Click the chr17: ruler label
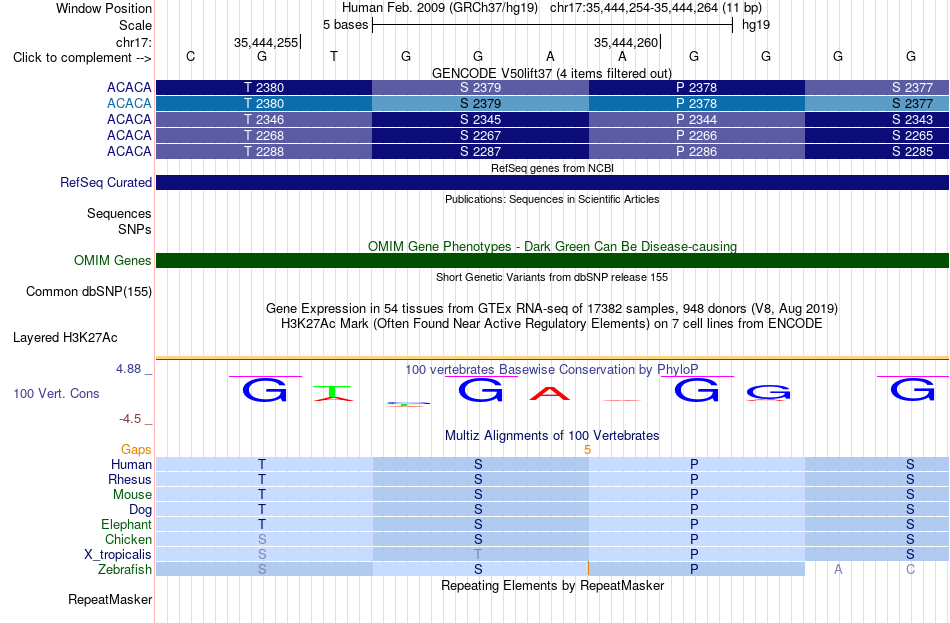Screen dimensions: 950x623 click(x=133, y=42)
